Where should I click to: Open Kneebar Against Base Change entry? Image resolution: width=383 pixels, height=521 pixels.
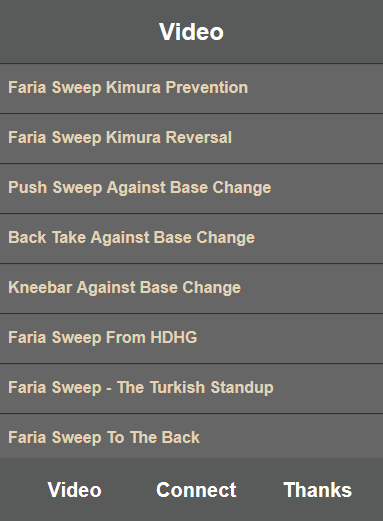pos(191,288)
